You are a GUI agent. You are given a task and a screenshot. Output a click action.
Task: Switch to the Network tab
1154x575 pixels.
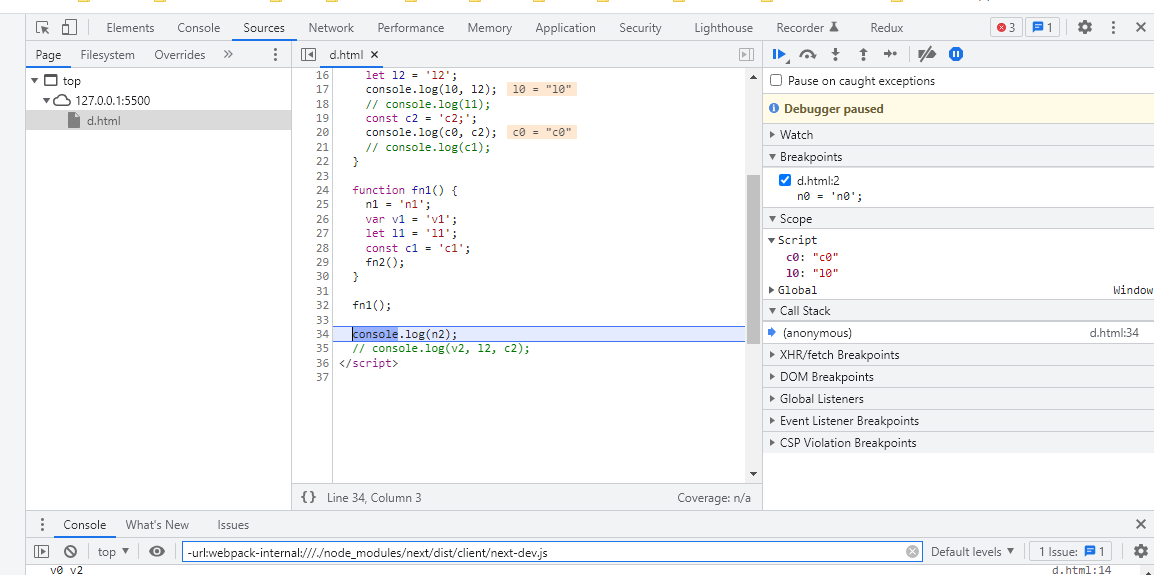(331, 28)
